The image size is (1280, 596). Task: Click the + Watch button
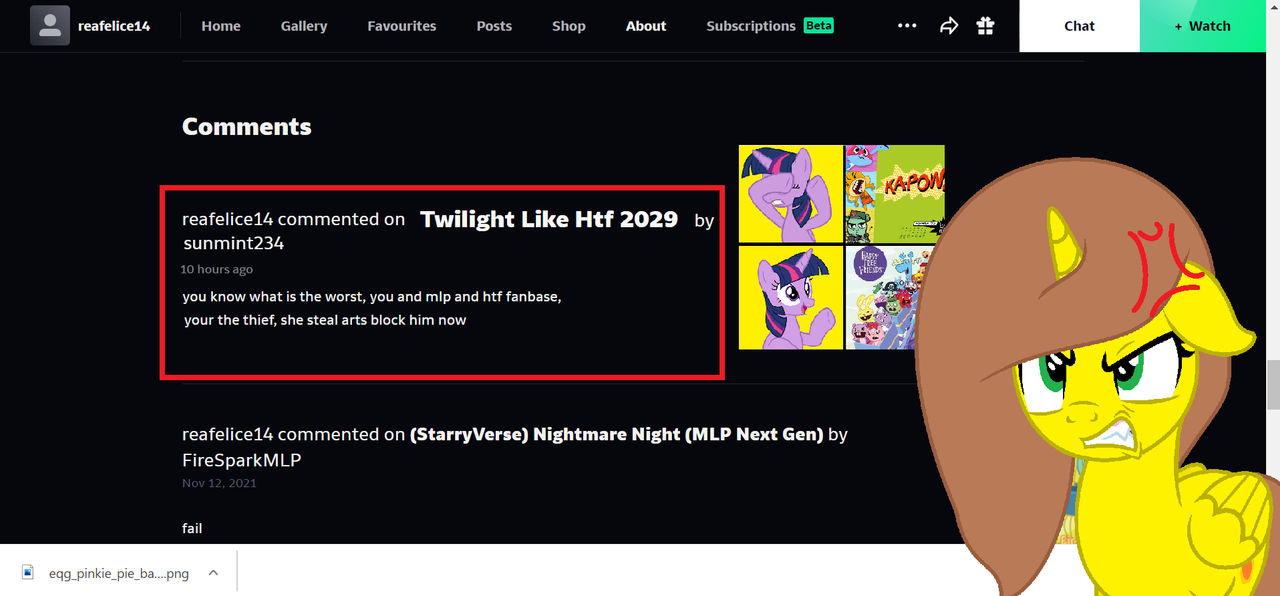click(1202, 25)
